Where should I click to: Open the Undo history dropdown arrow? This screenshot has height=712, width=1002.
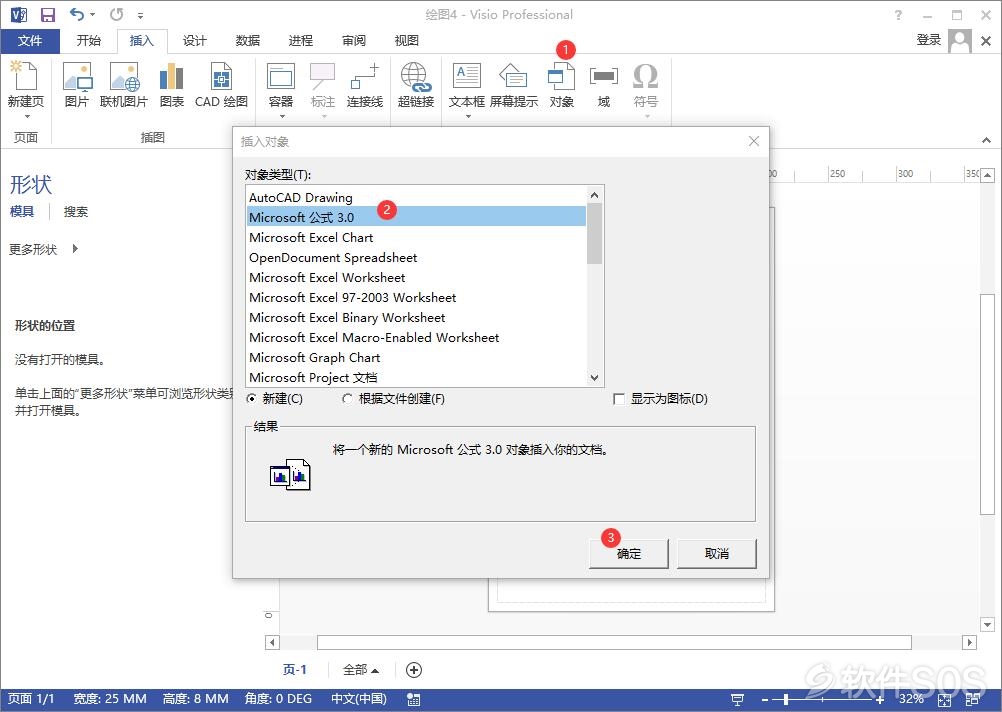pyautogui.click(x=93, y=15)
